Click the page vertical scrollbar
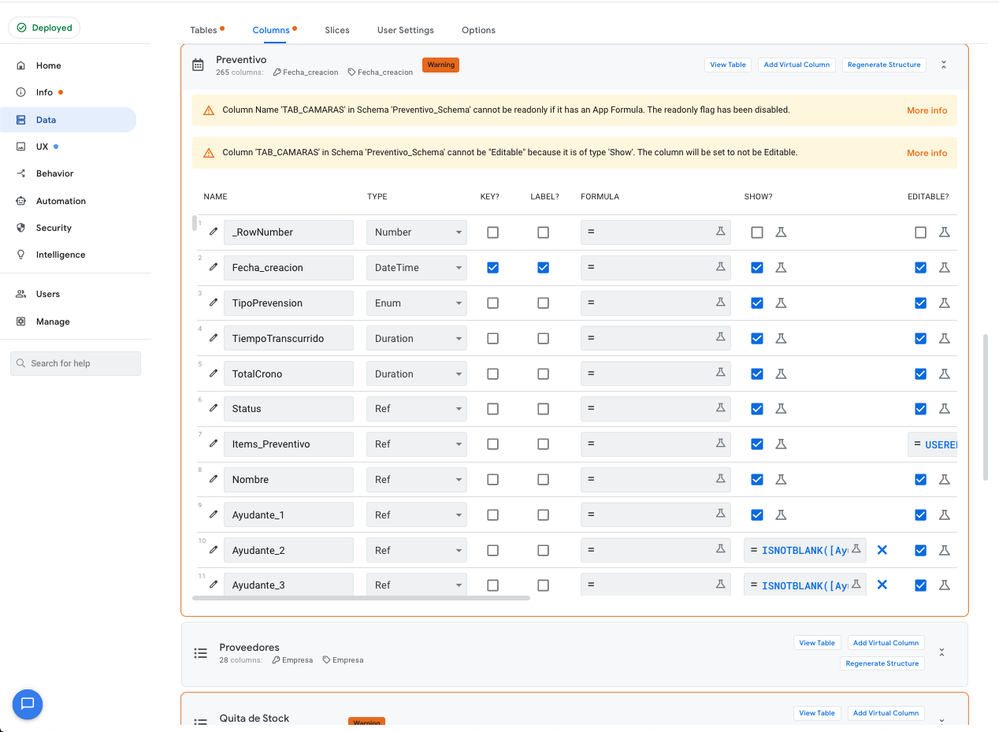The height and width of the screenshot is (732, 999). point(986,406)
